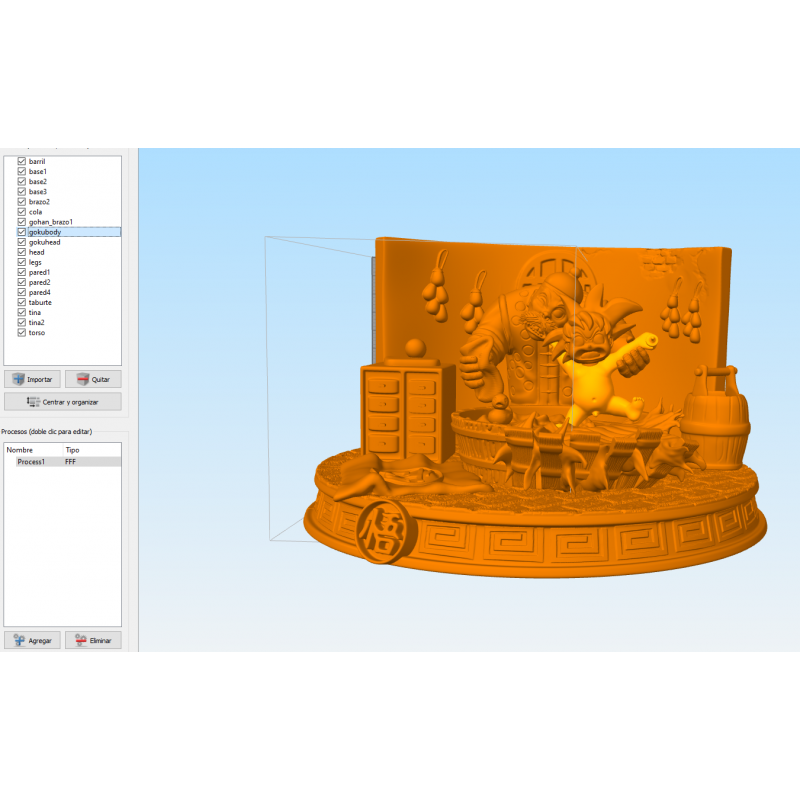Uncheck the taburte checkbox
This screenshot has height=800, width=800.
click(21, 302)
